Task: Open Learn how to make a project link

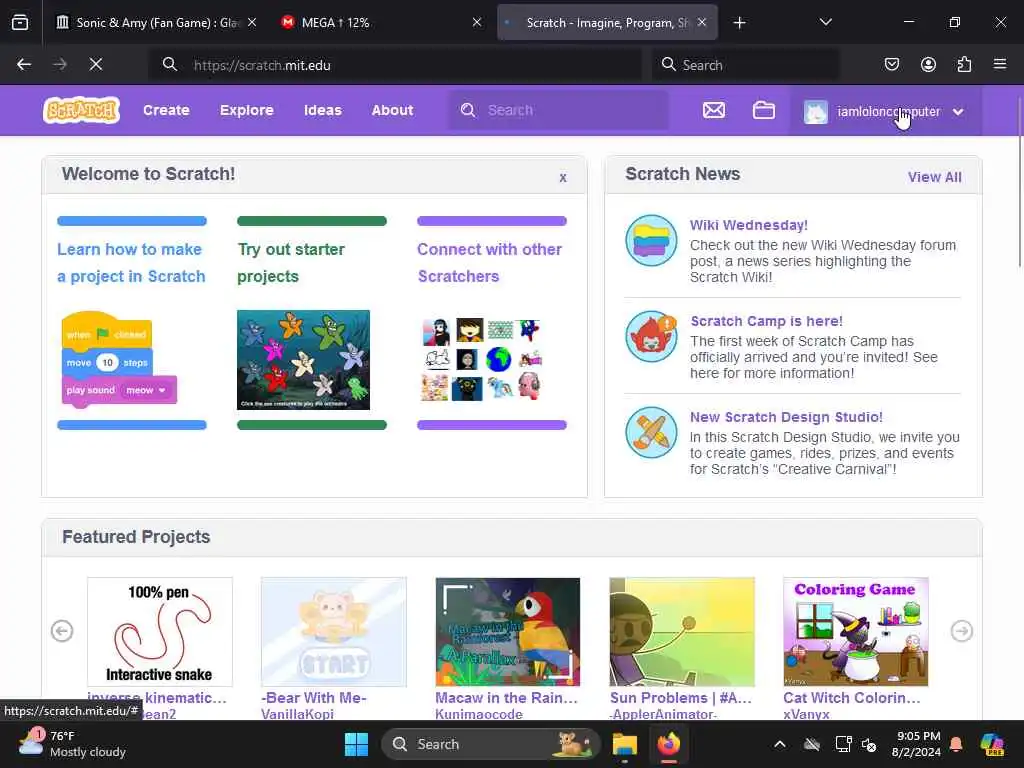Action: 131,263
